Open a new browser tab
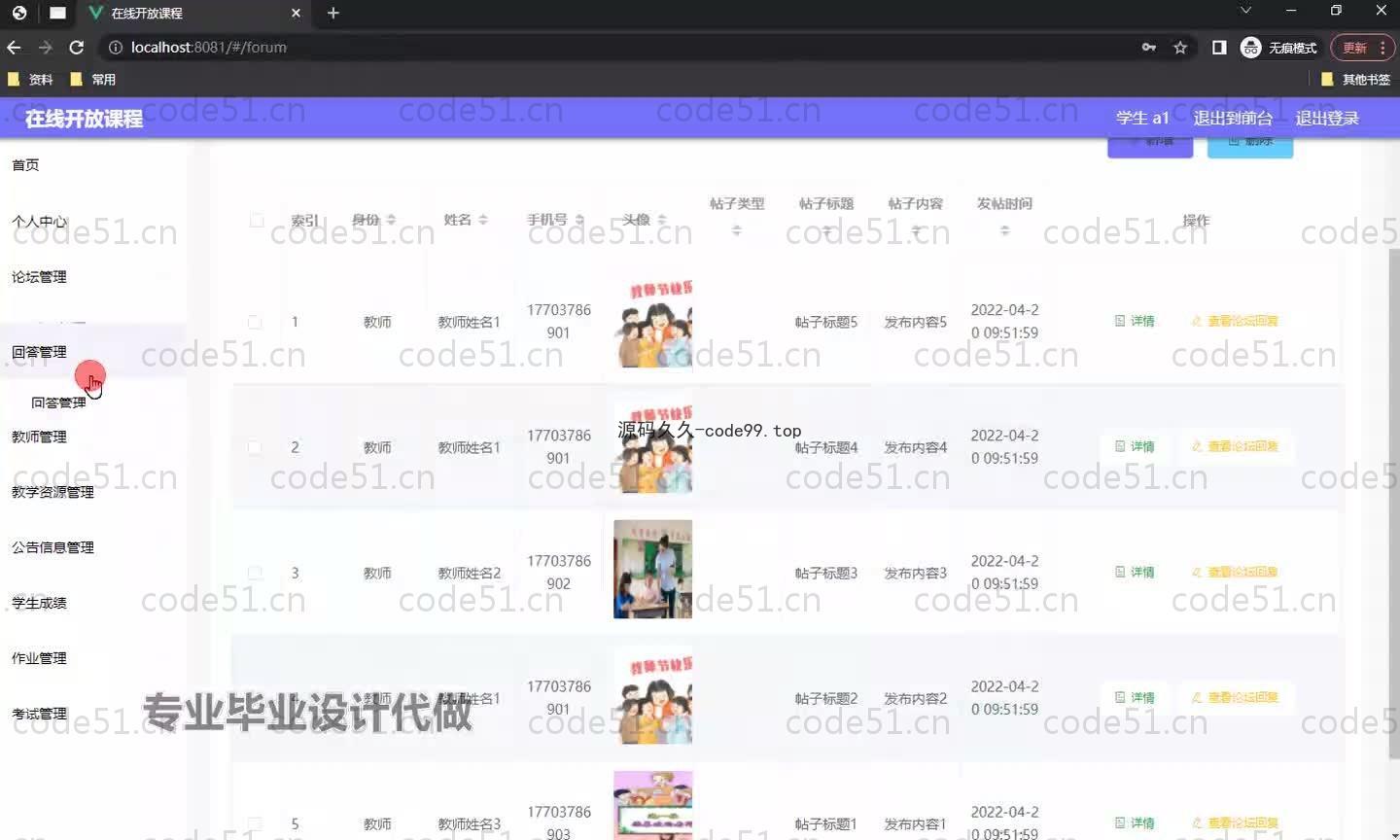Viewport: 1400px width, 840px height. click(x=332, y=13)
